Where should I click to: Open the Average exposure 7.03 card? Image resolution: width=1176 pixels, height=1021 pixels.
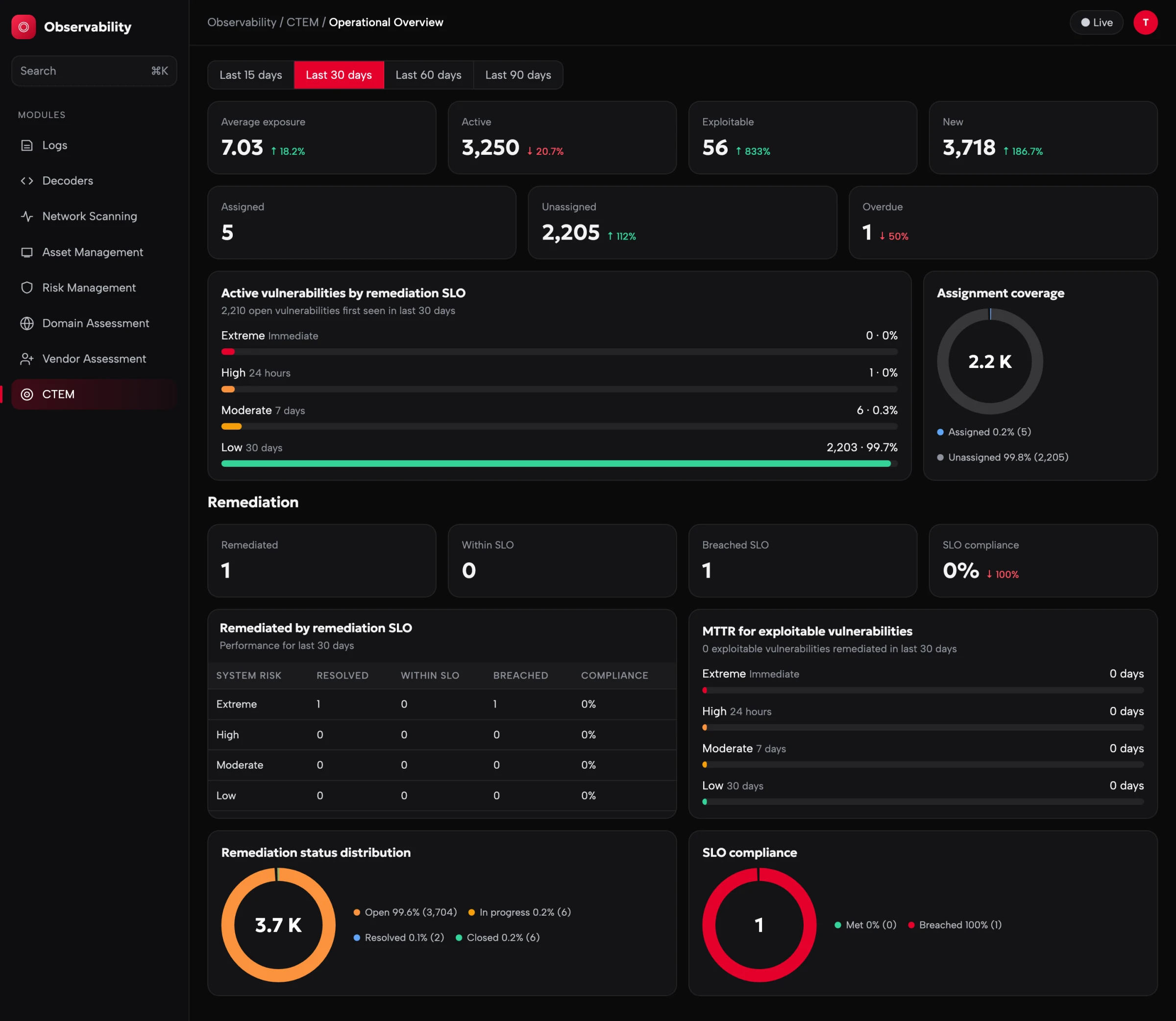point(322,138)
